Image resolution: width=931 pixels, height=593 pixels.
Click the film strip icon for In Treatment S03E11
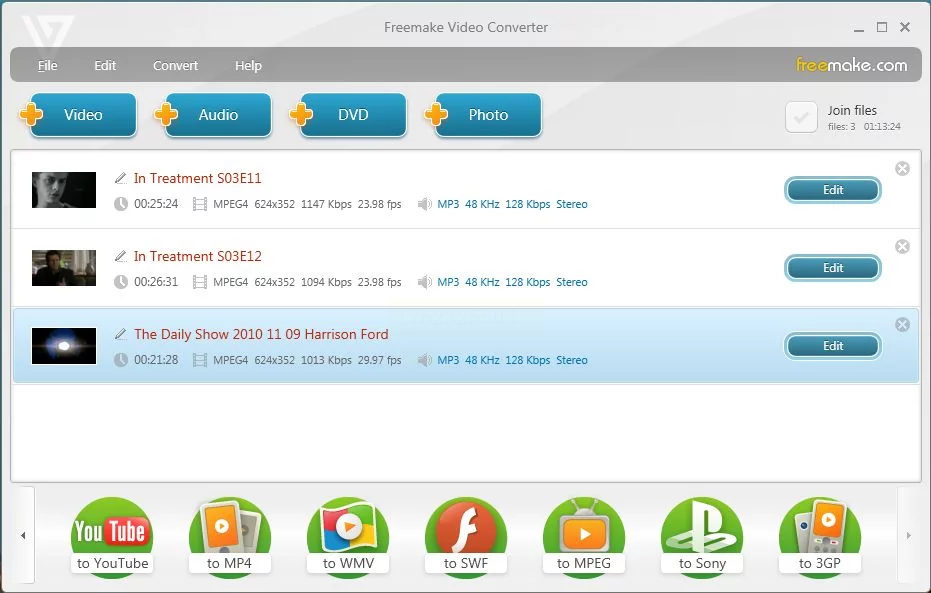point(200,204)
